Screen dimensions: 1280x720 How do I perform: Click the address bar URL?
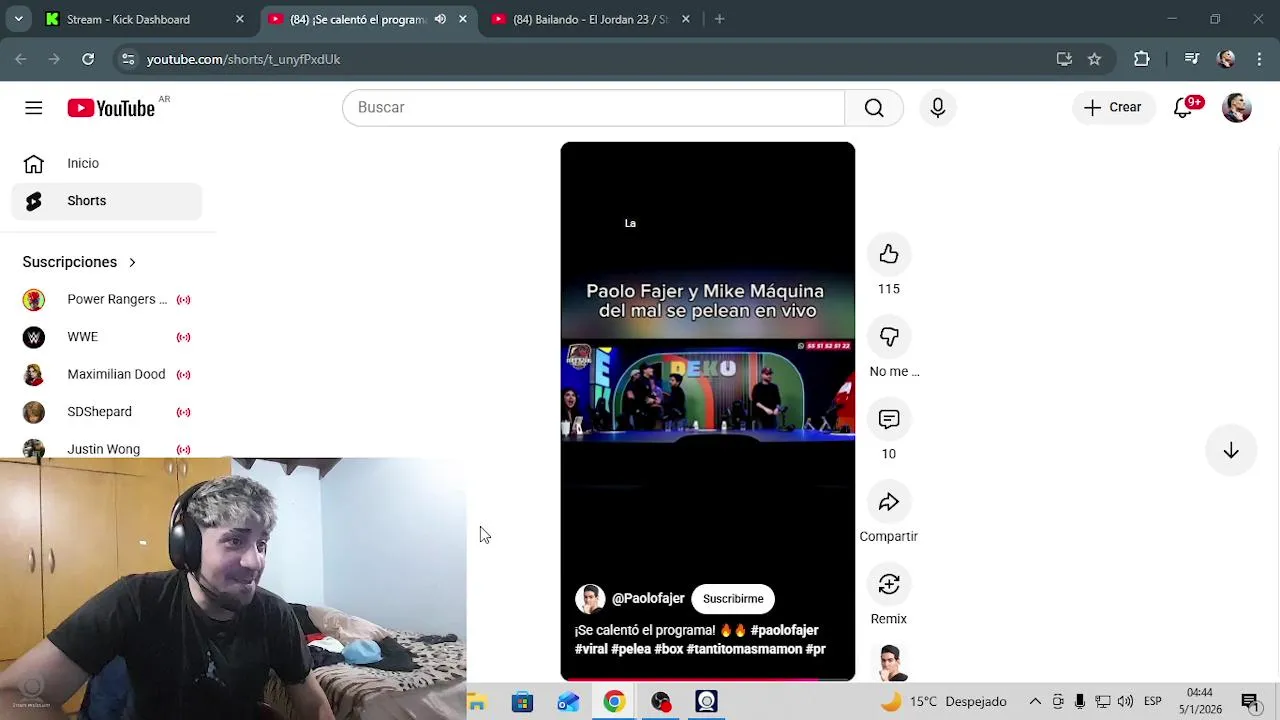[243, 59]
